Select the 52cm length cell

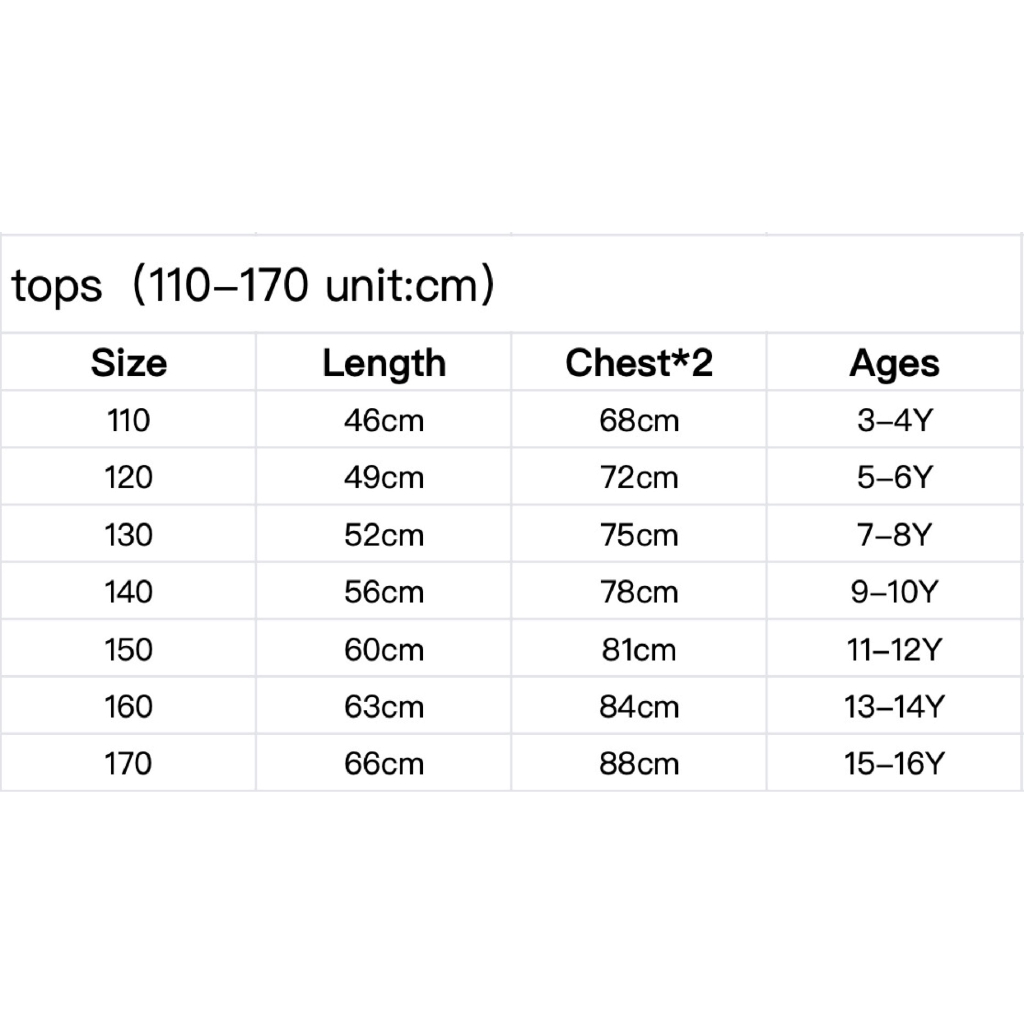(x=384, y=536)
